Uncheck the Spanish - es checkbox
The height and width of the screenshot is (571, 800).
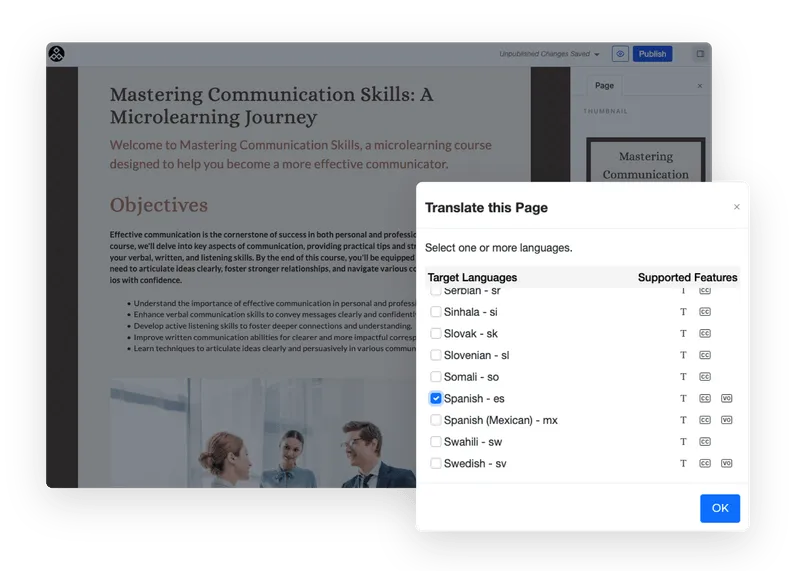pyautogui.click(x=436, y=398)
